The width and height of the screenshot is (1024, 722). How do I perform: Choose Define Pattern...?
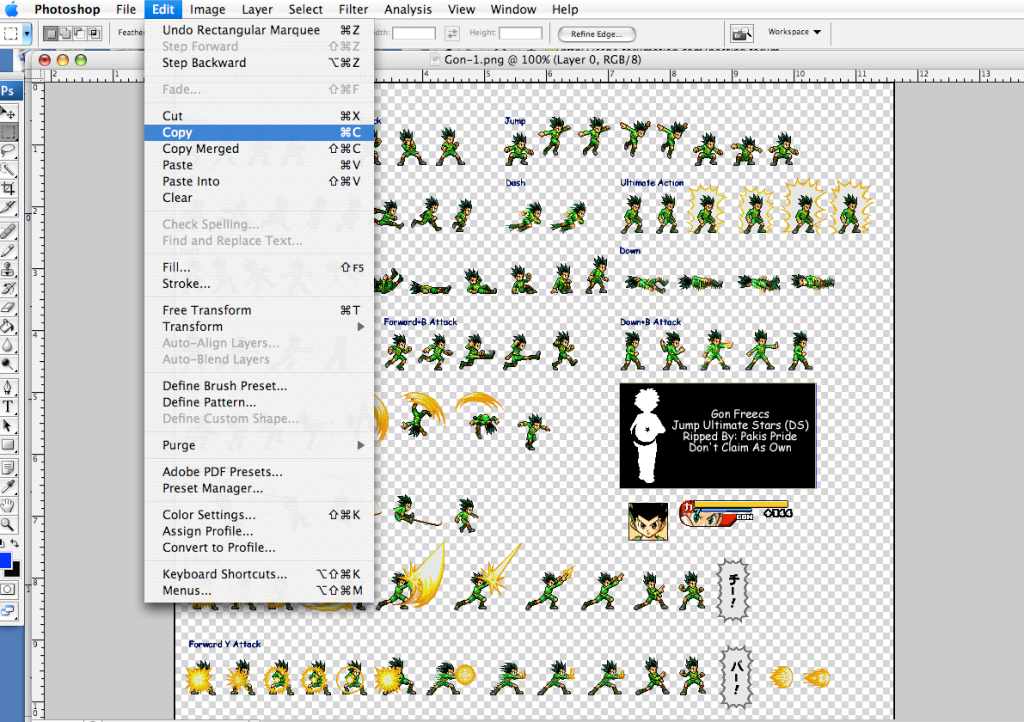[259, 402]
